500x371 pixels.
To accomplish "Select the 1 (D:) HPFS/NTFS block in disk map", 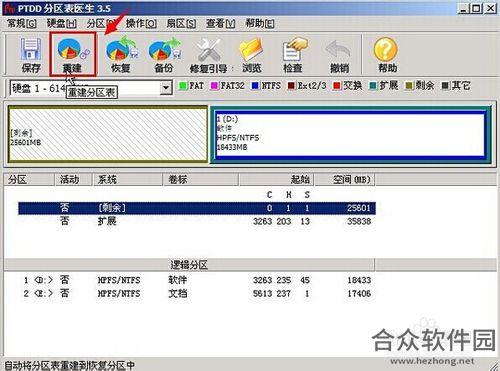I will (350, 134).
